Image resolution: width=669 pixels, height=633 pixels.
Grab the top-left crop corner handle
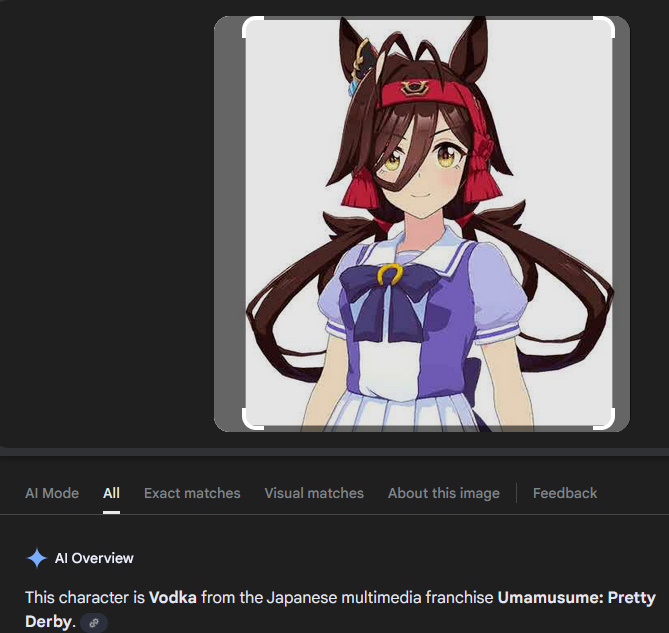pyautogui.click(x=253, y=27)
